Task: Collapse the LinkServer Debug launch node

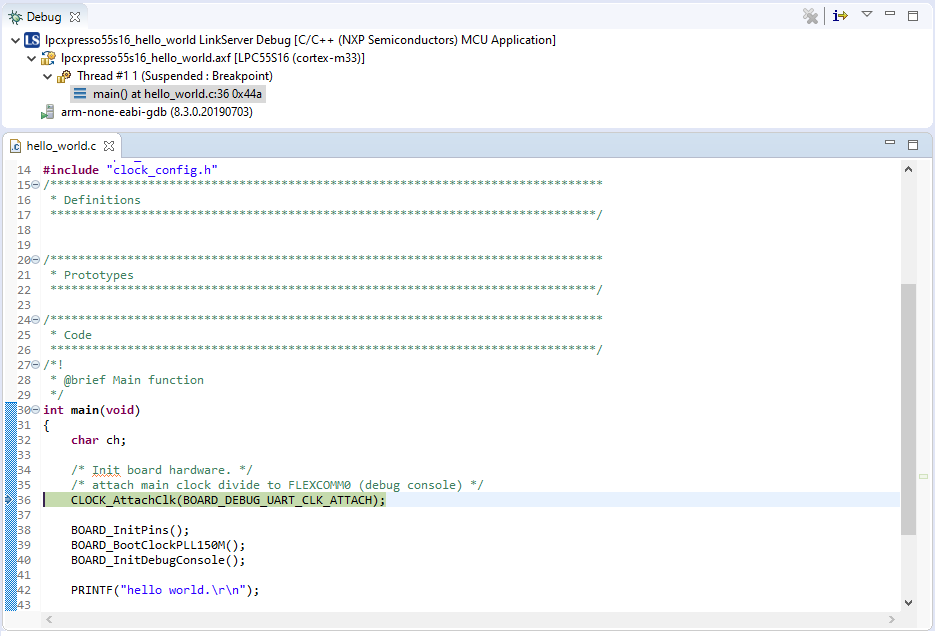Action: click(16, 40)
